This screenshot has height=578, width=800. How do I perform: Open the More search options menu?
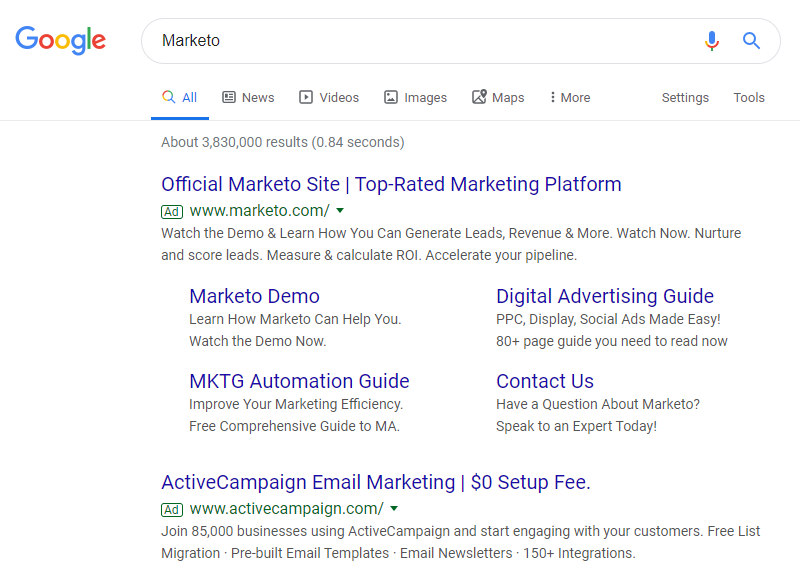(570, 97)
